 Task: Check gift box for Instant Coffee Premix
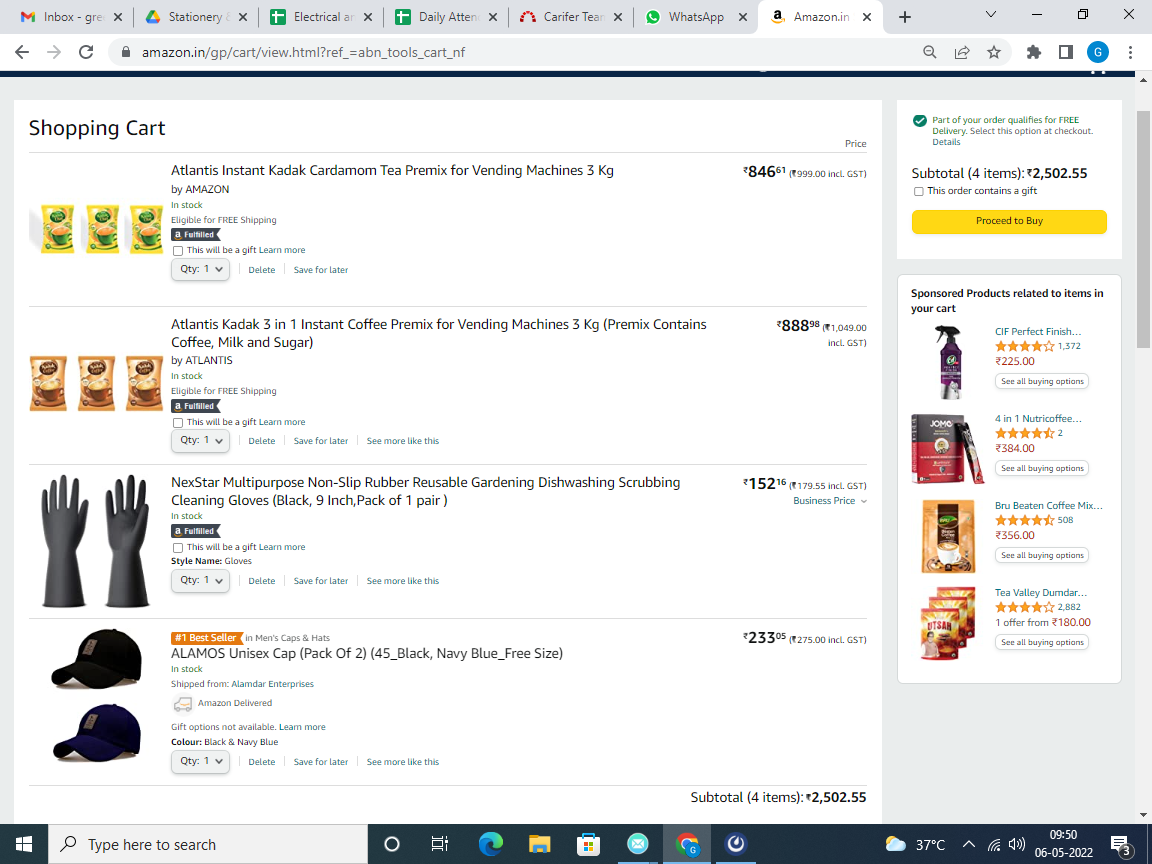coord(178,423)
